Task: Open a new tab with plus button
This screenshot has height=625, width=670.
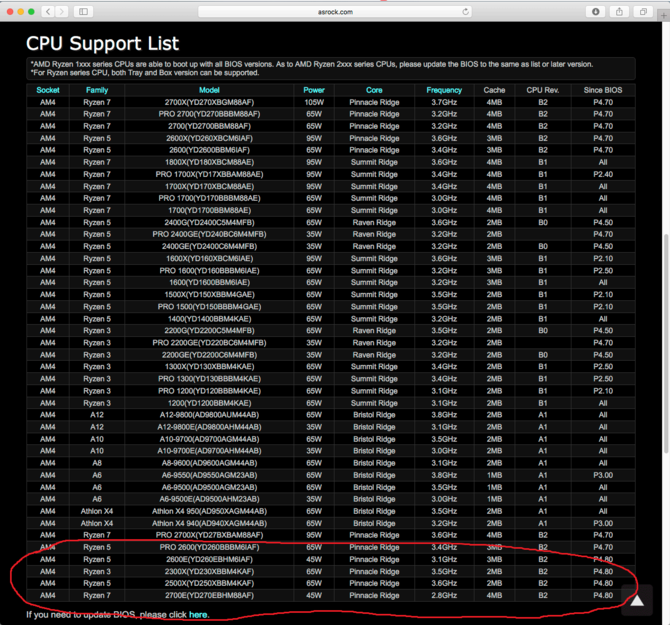Action: click(x=664, y=16)
